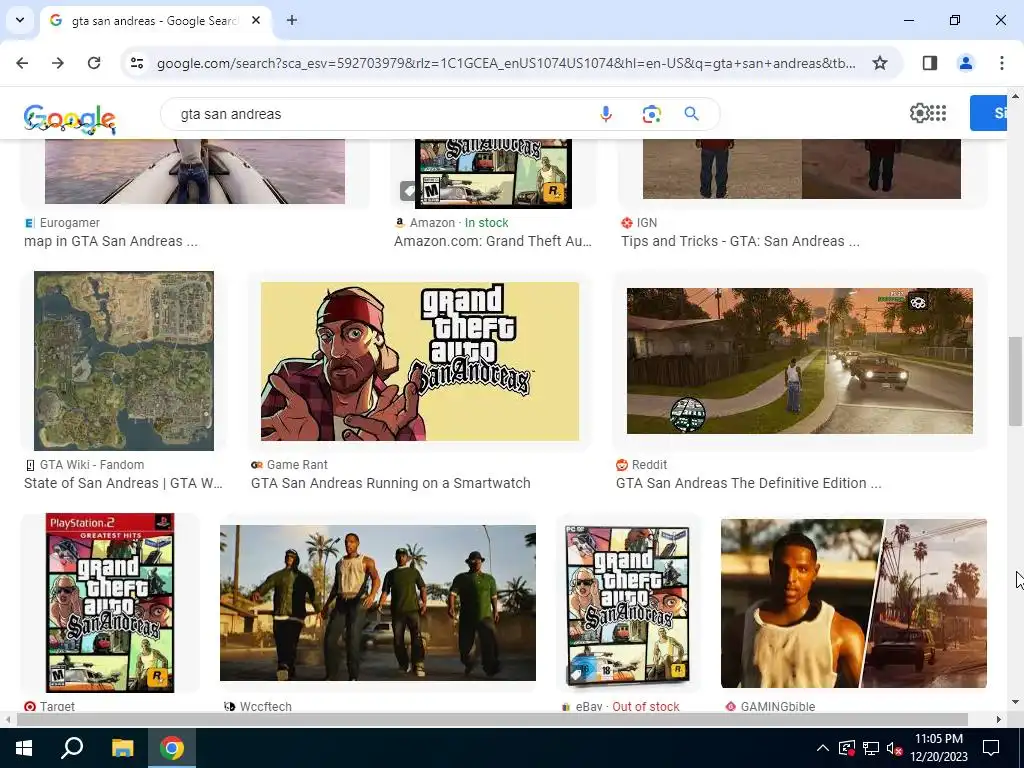The image size is (1024, 768).
Task: View site information icon in address bar
Action: 137,63
